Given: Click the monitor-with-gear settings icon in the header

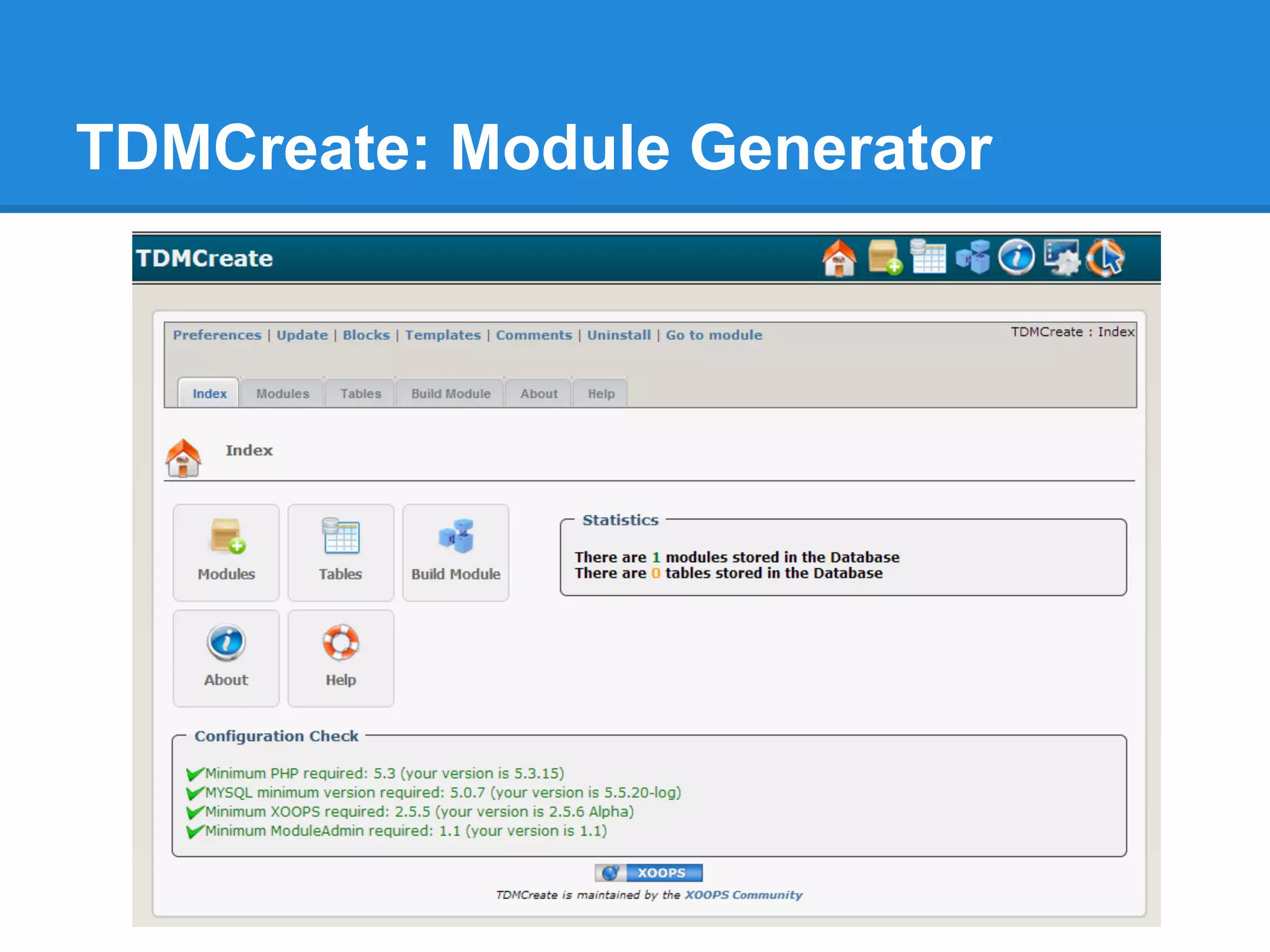Looking at the screenshot, I should pyautogui.click(x=1062, y=257).
